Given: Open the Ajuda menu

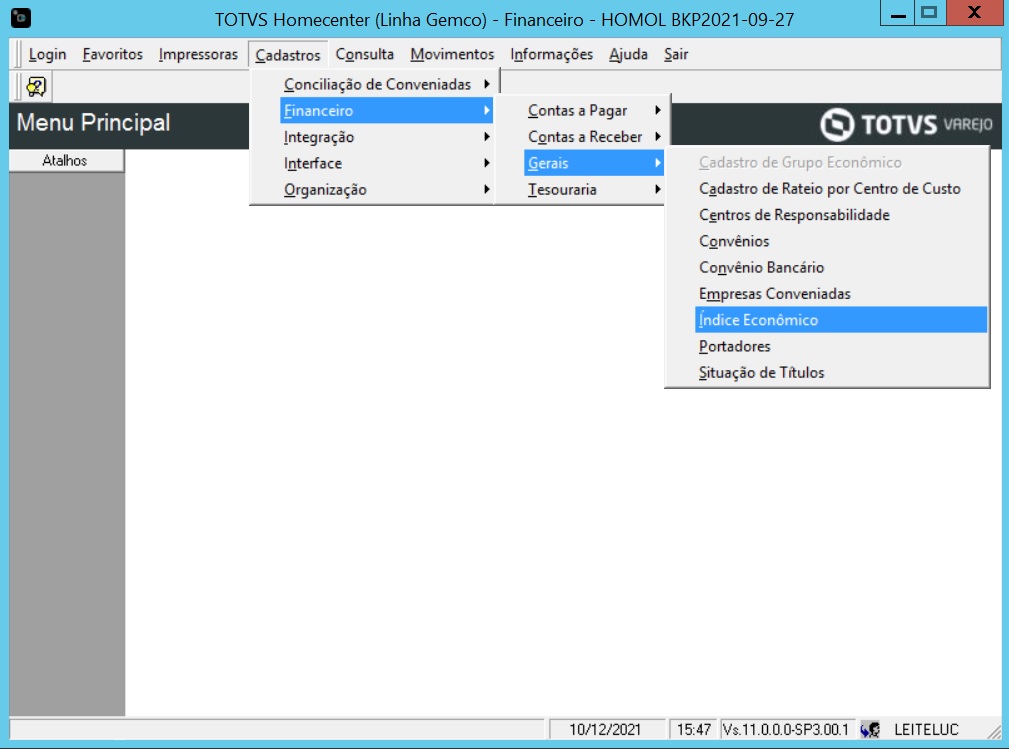Looking at the screenshot, I should 629,55.
